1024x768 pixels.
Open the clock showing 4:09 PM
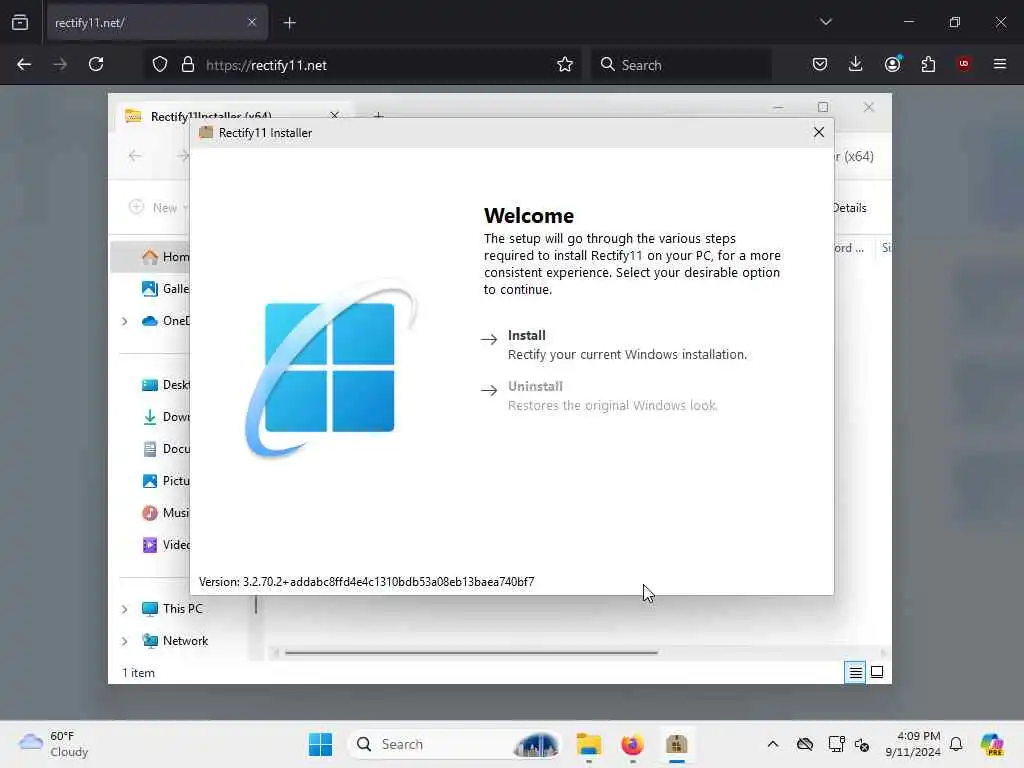click(x=913, y=744)
